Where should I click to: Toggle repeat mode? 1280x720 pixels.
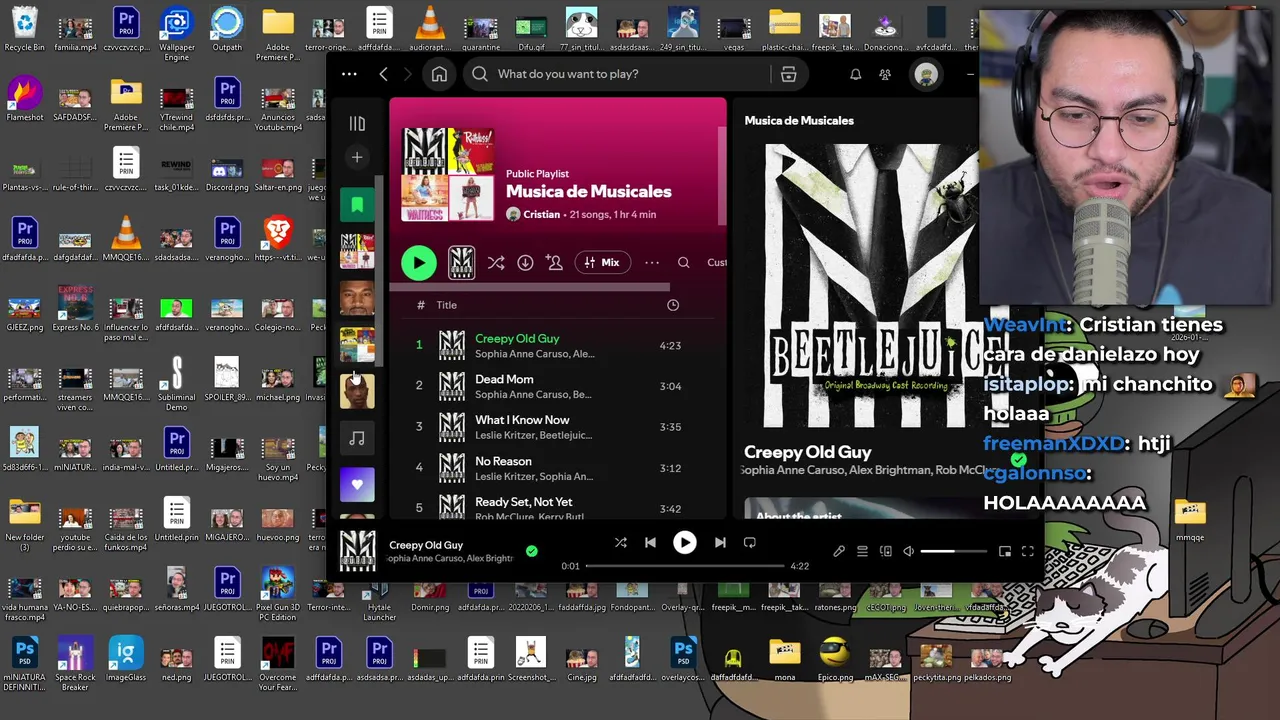coord(750,542)
